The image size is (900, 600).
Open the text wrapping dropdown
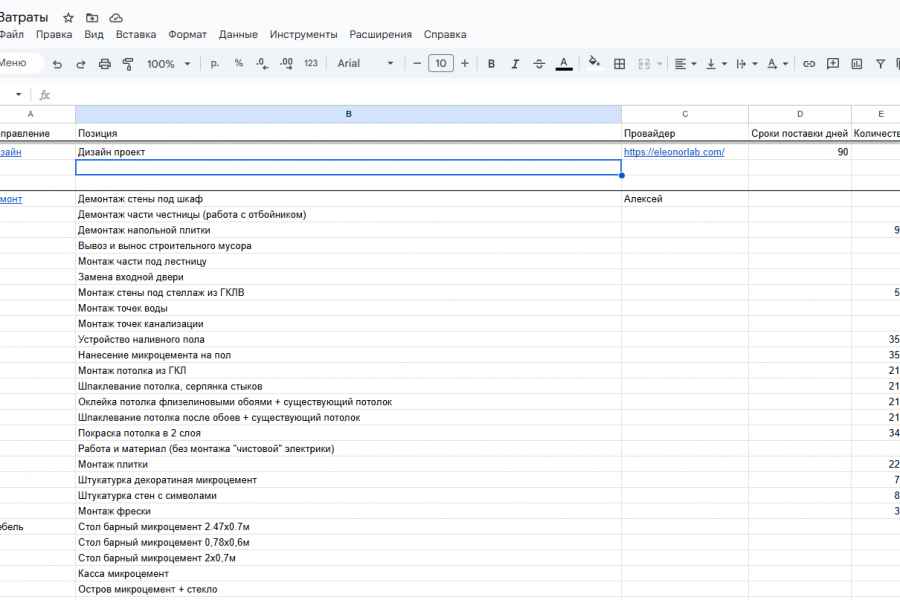click(x=747, y=64)
